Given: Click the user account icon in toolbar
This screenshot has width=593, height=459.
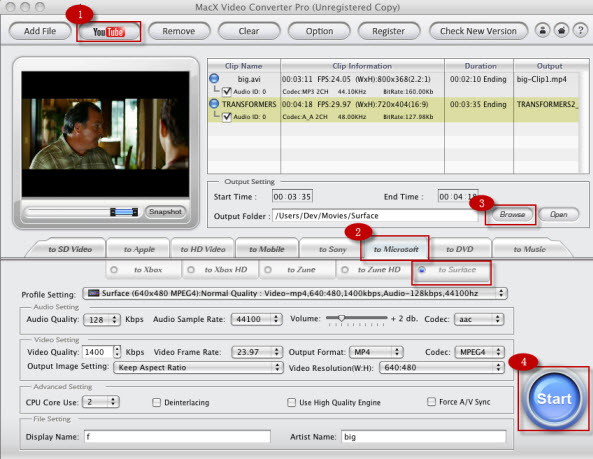Looking at the screenshot, I should tap(542, 30).
